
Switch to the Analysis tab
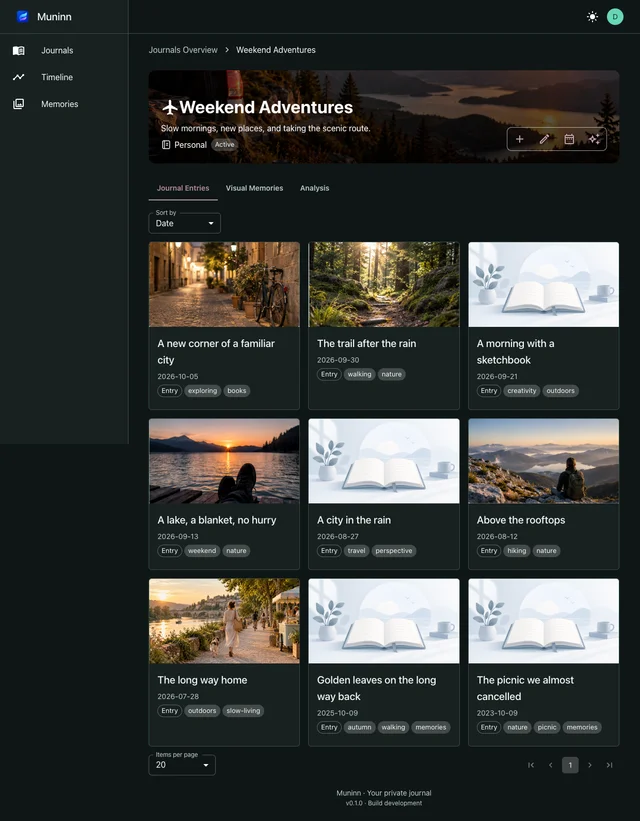coord(314,188)
